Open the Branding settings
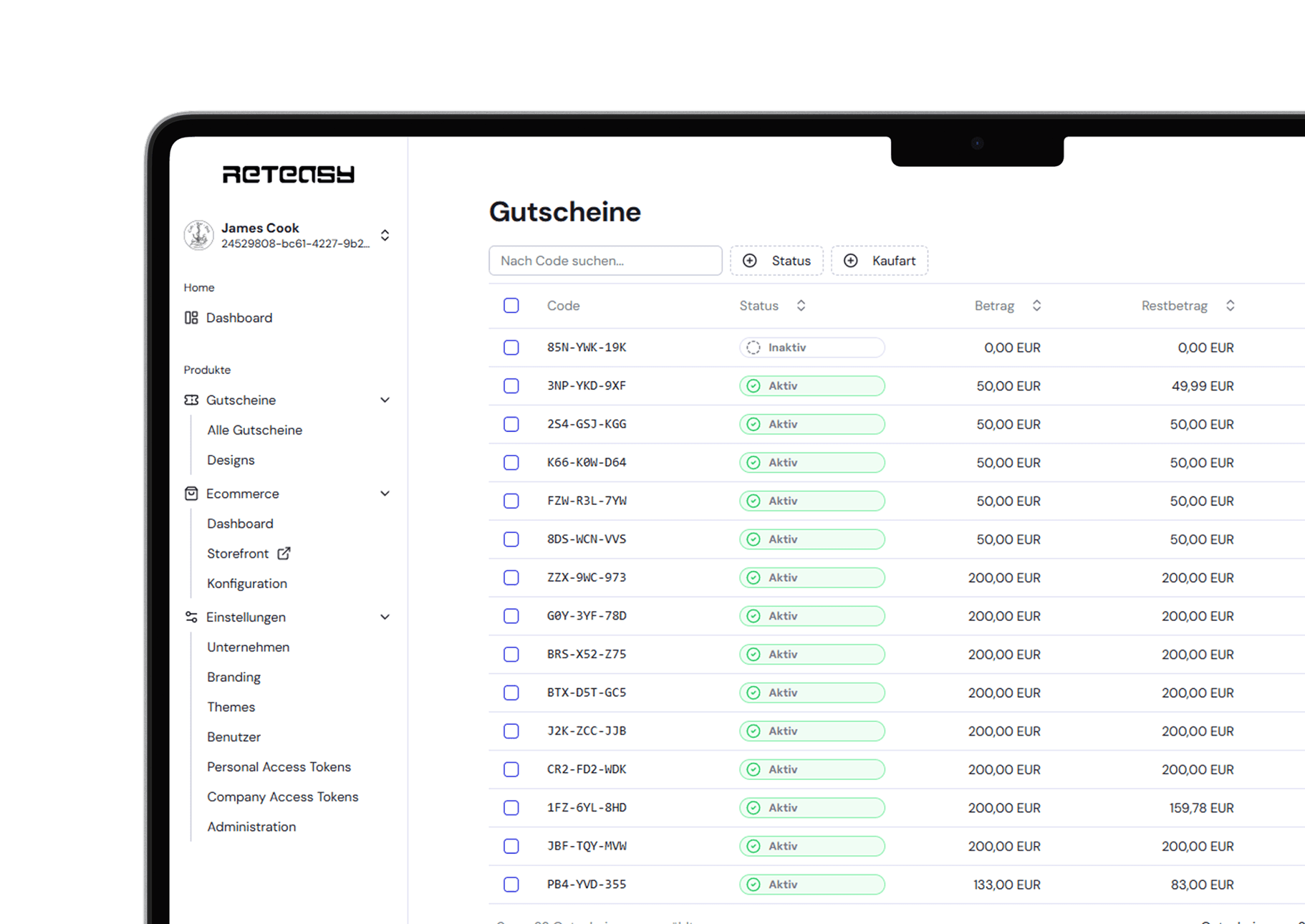The image size is (1305, 924). [x=233, y=677]
